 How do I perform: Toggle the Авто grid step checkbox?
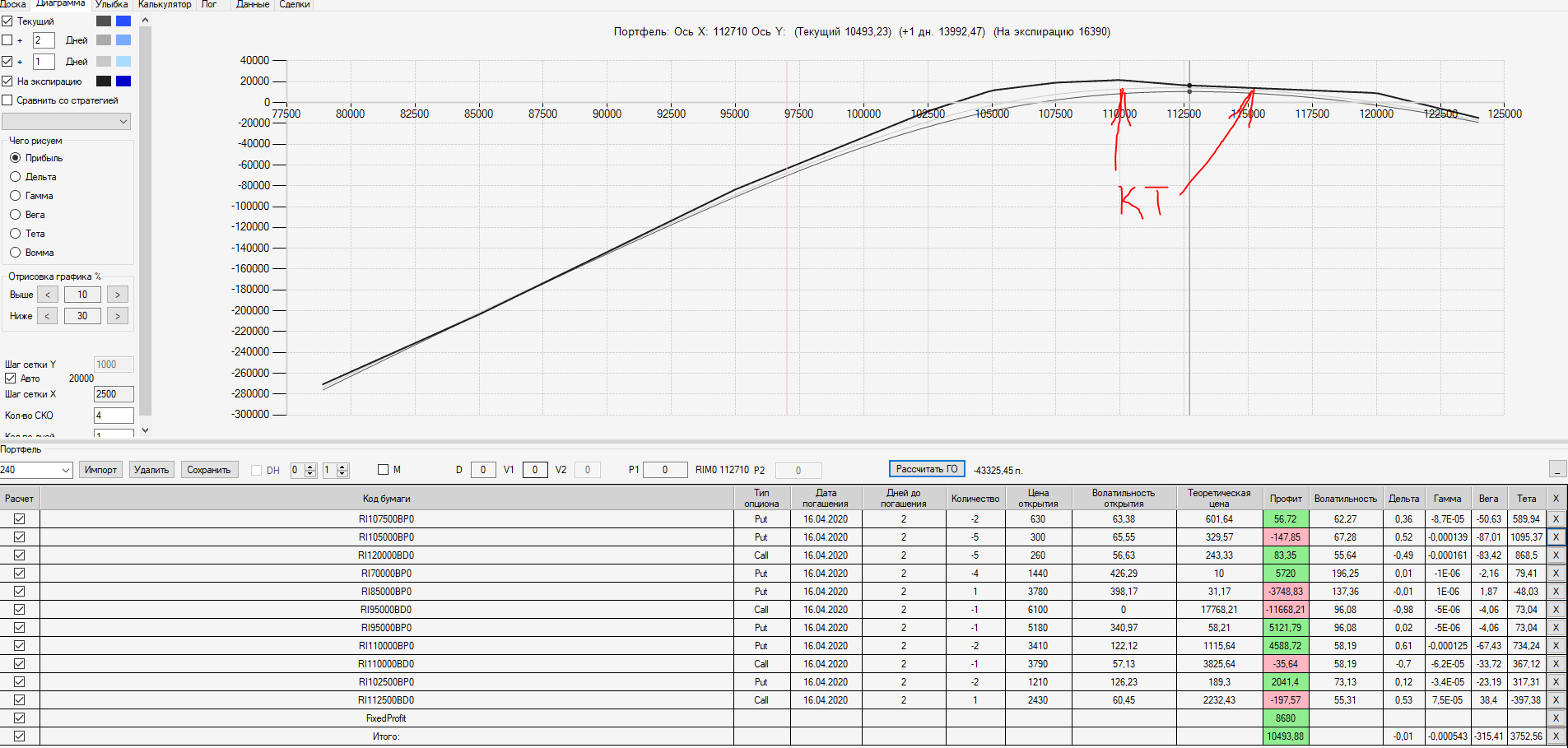[x=11, y=379]
